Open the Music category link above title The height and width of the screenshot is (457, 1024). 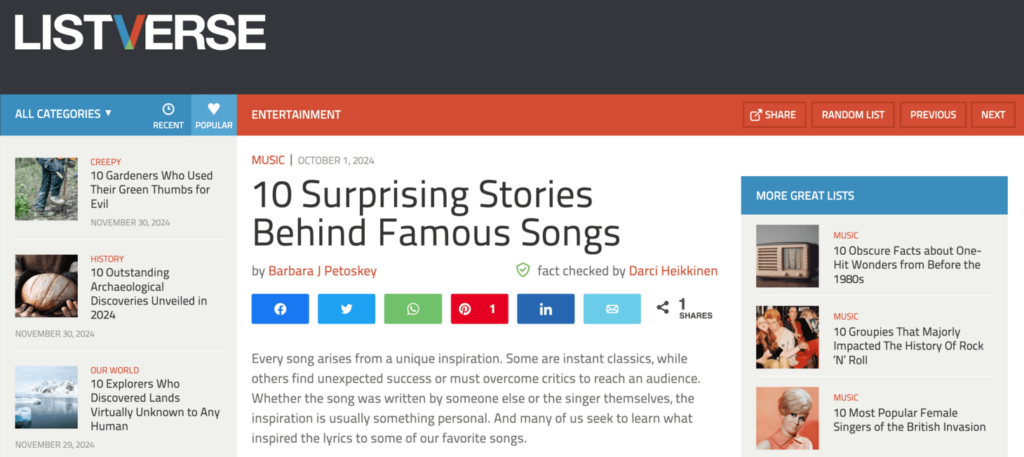(x=268, y=160)
